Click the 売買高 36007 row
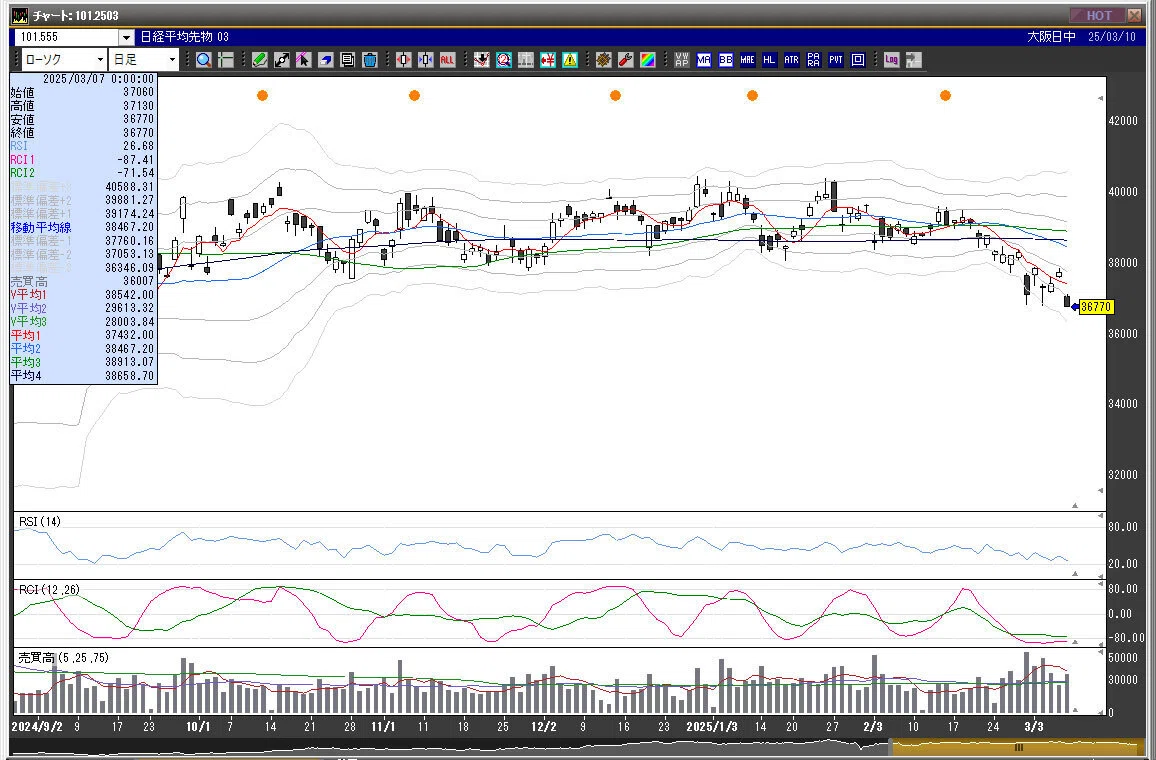Screen dimensions: 1156x760 pyautogui.click(x=83, y=282)
